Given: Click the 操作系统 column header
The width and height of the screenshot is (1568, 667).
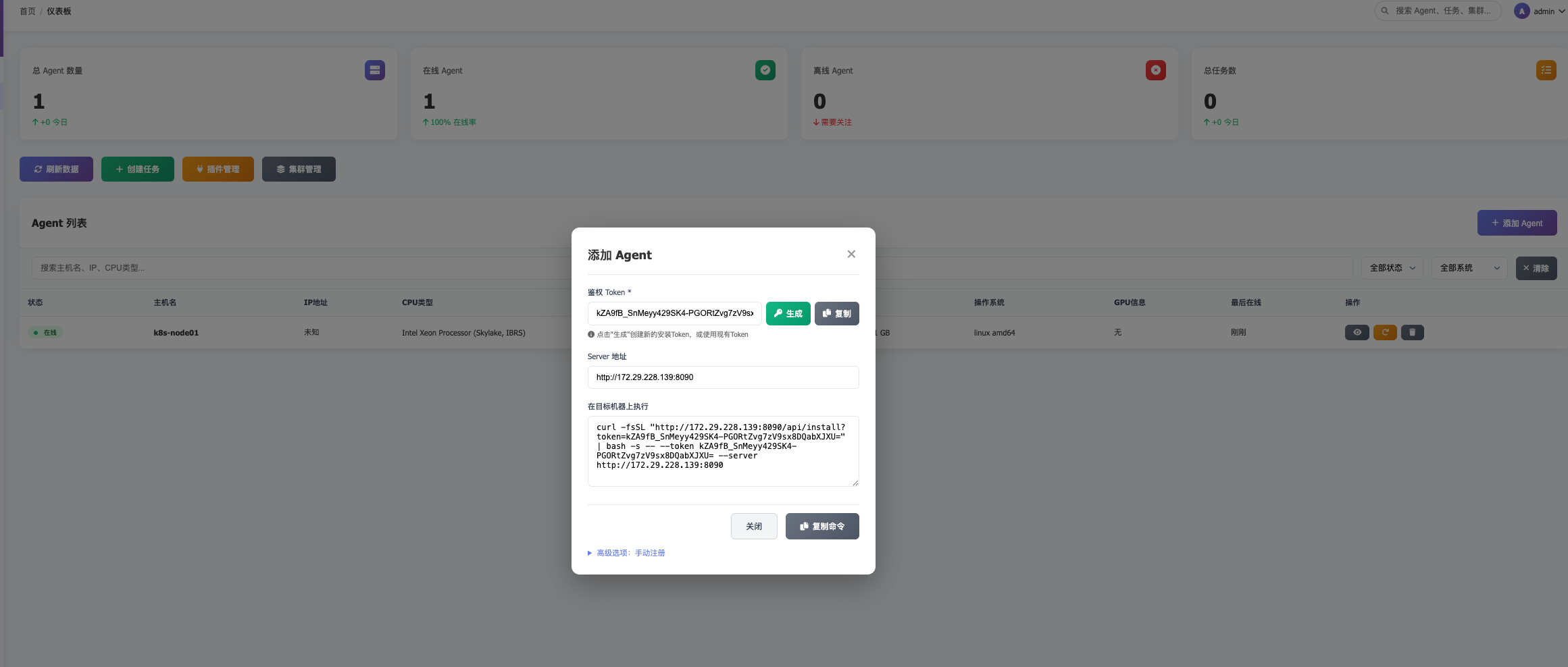Looking at the screenshot, I should pyautogui.click(x=989, y=302).
